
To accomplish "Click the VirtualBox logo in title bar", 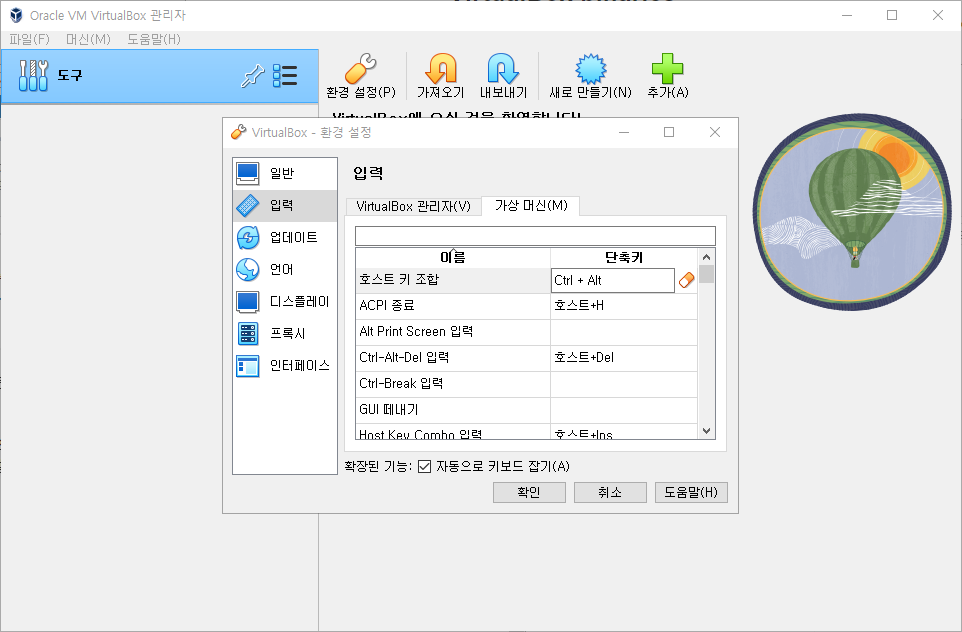I will [16, 15].
